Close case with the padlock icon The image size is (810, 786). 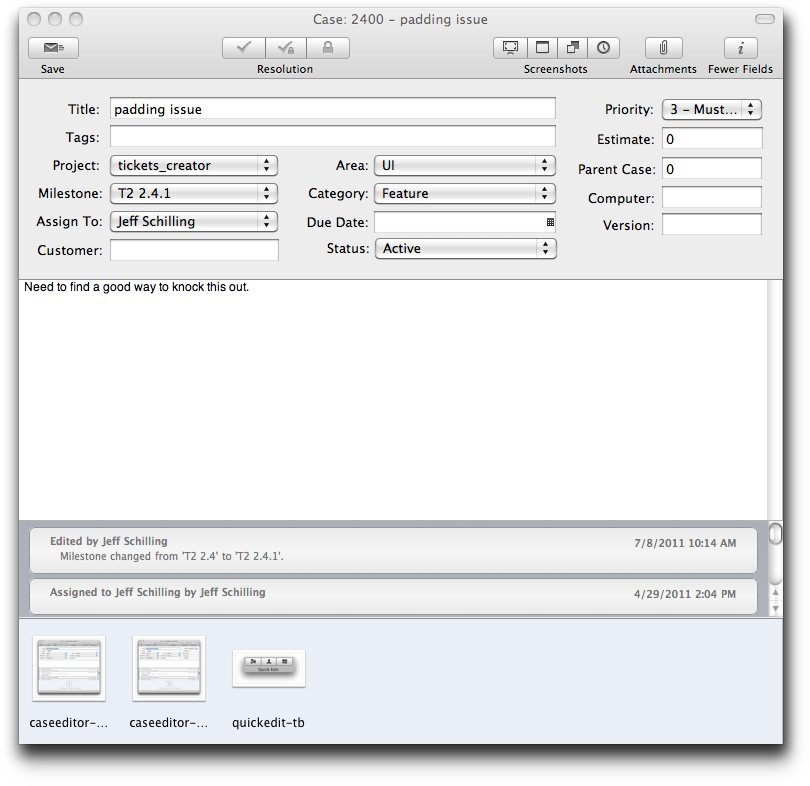click(328, 48)
